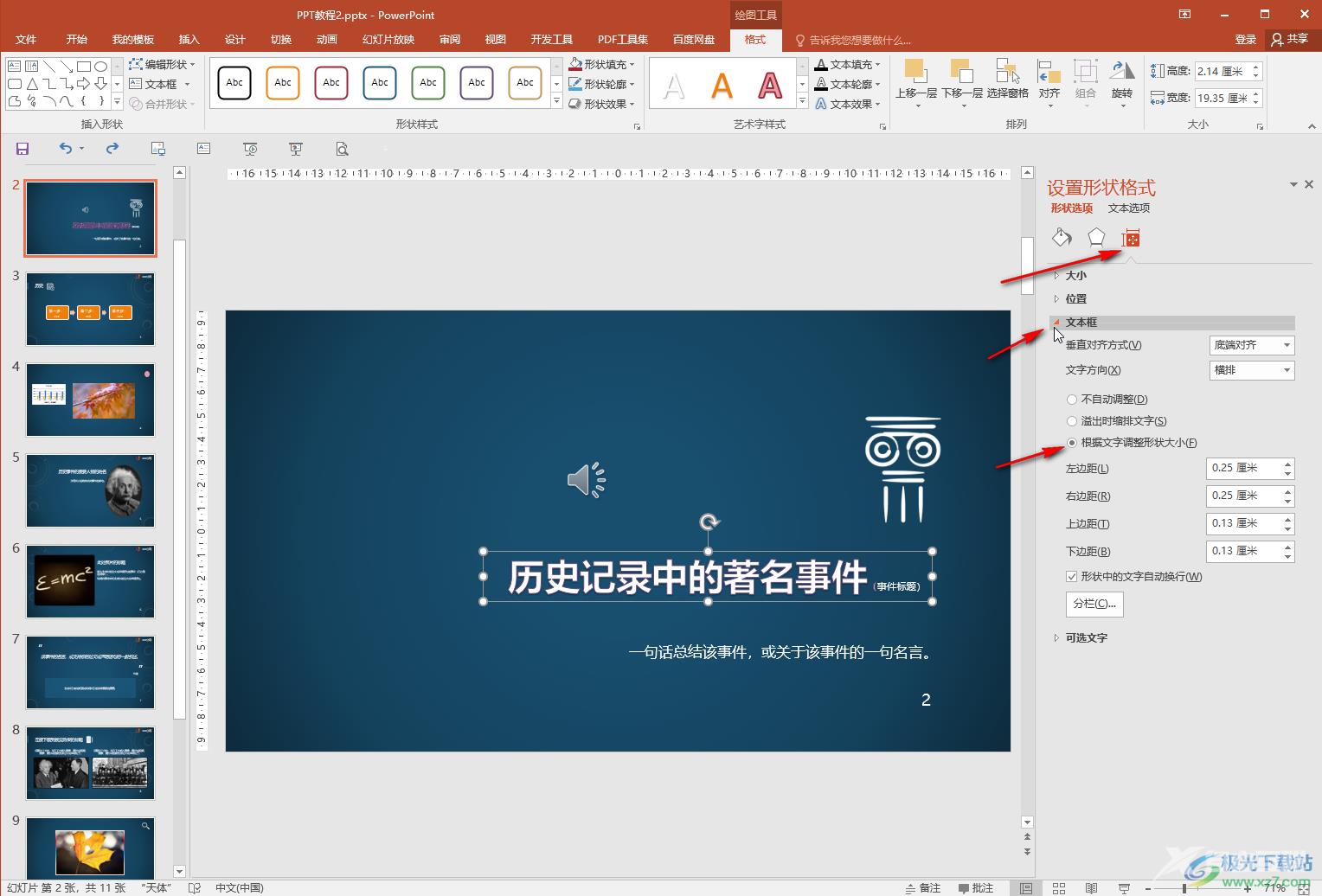Select 不自动调整 radio option
Image resolution: width=1322 pixels, height=896 pixels.
(1107, 400)
